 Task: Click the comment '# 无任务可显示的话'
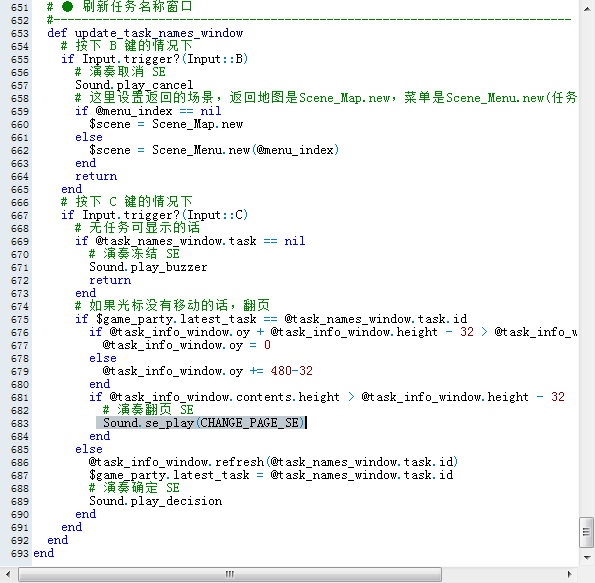[x=137, y=228]
